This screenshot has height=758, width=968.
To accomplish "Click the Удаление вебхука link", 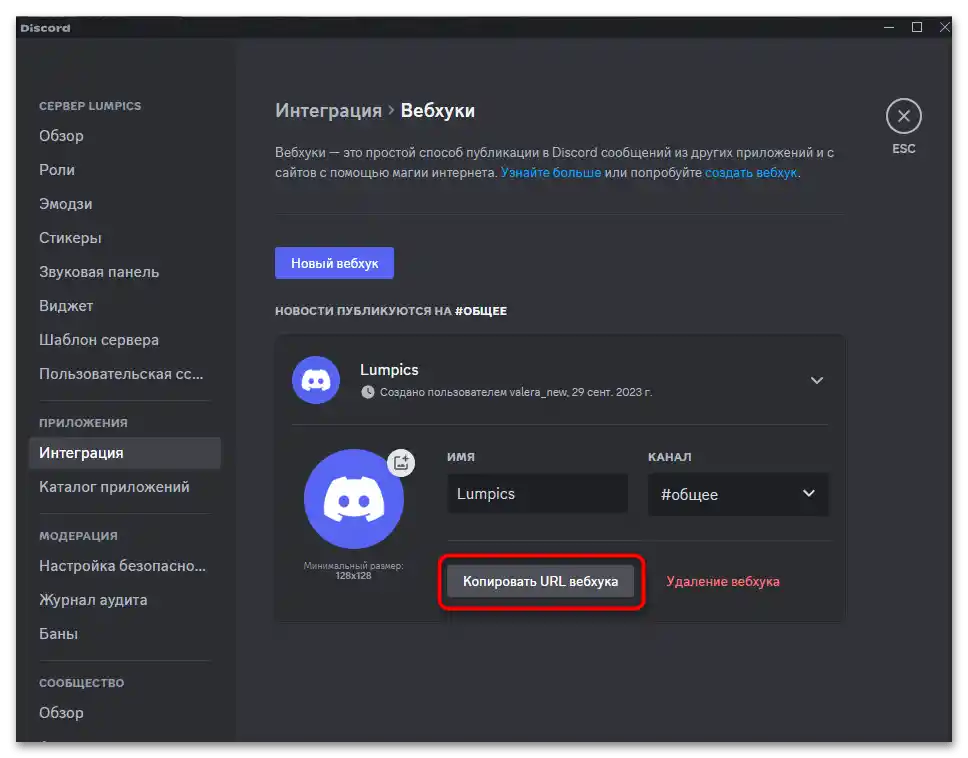I will [723, 580].
